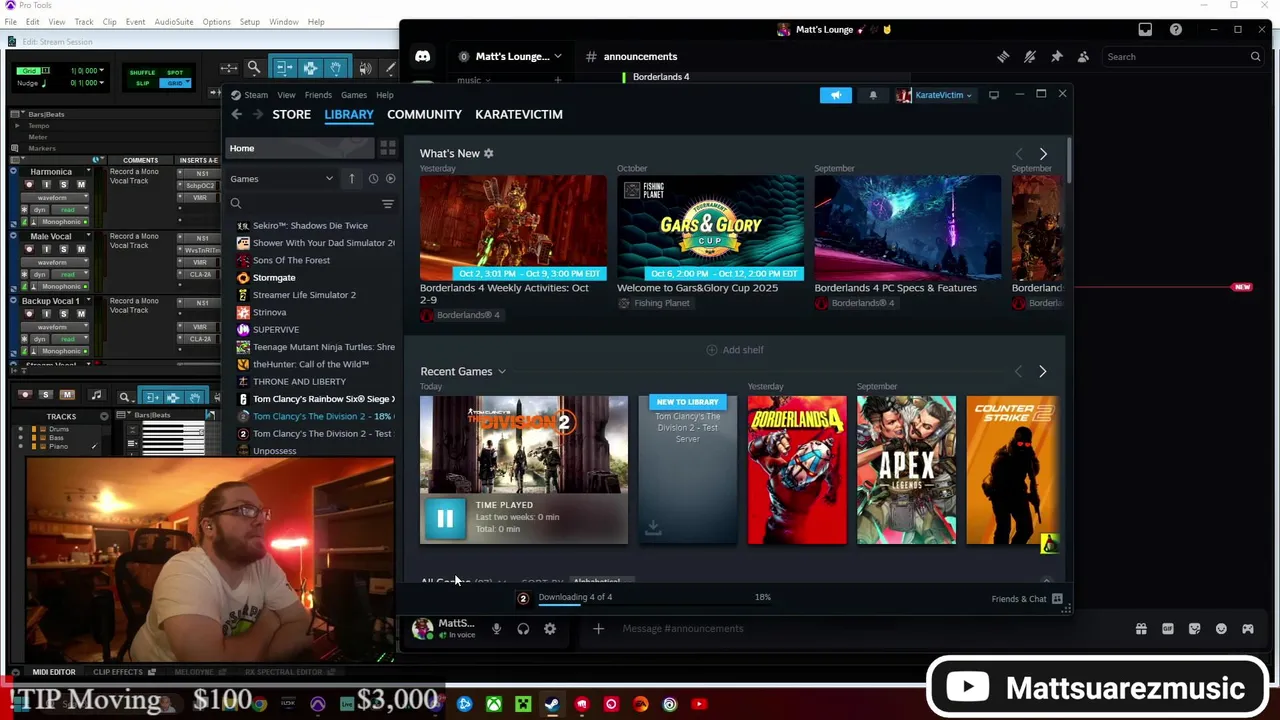Open the Discord inbox icon
The image size is (1280, 720).
click(1145, 30)
